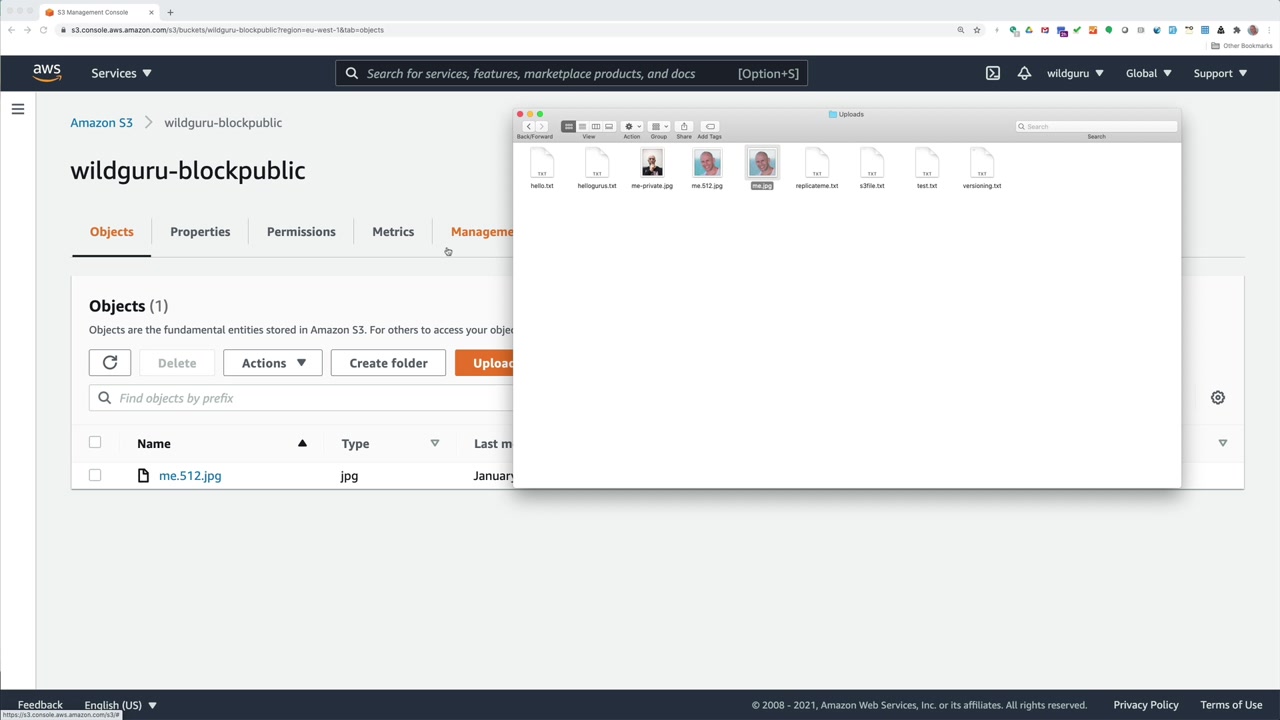This screenshot has height=720, width=1280.
Task: Click the refresh objects button
Action: point(110,363)
